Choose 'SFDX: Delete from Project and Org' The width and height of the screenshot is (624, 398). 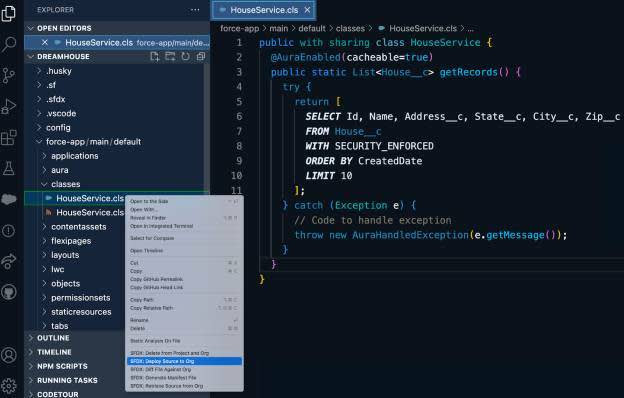click(x=184, y=353)
